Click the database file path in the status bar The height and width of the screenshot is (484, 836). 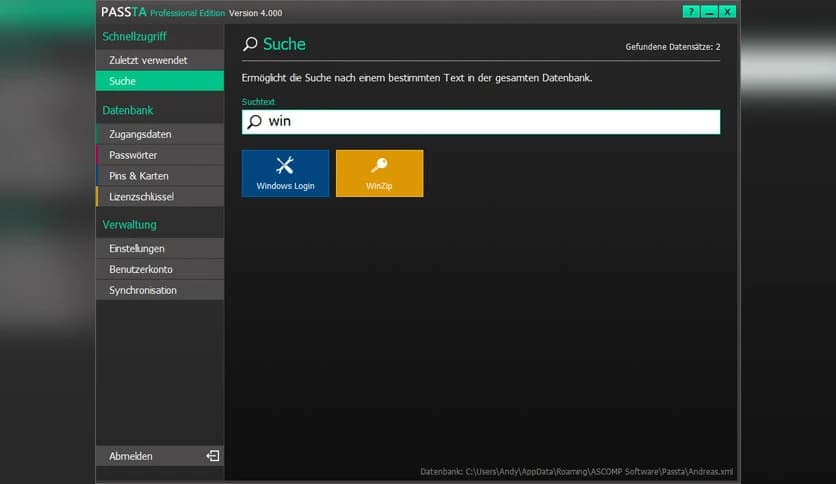pos(578,471)
